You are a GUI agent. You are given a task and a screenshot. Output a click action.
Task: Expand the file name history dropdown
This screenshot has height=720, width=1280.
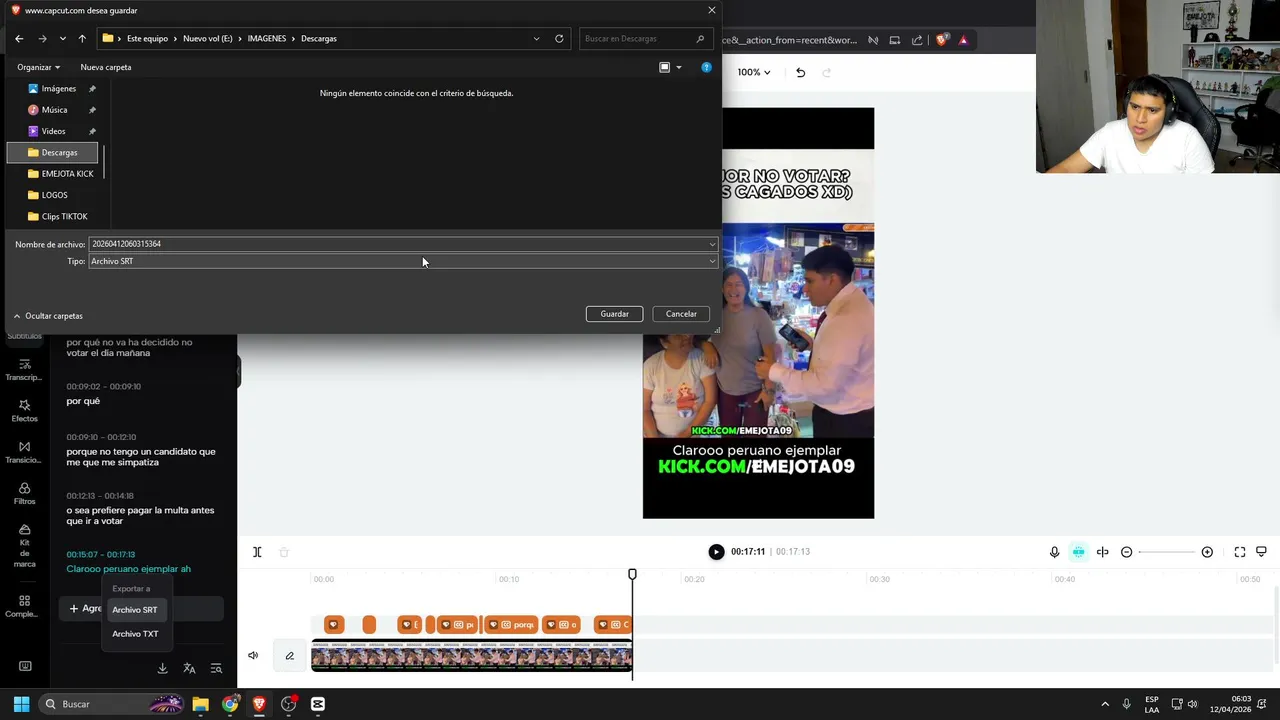(x=712, y=244)
